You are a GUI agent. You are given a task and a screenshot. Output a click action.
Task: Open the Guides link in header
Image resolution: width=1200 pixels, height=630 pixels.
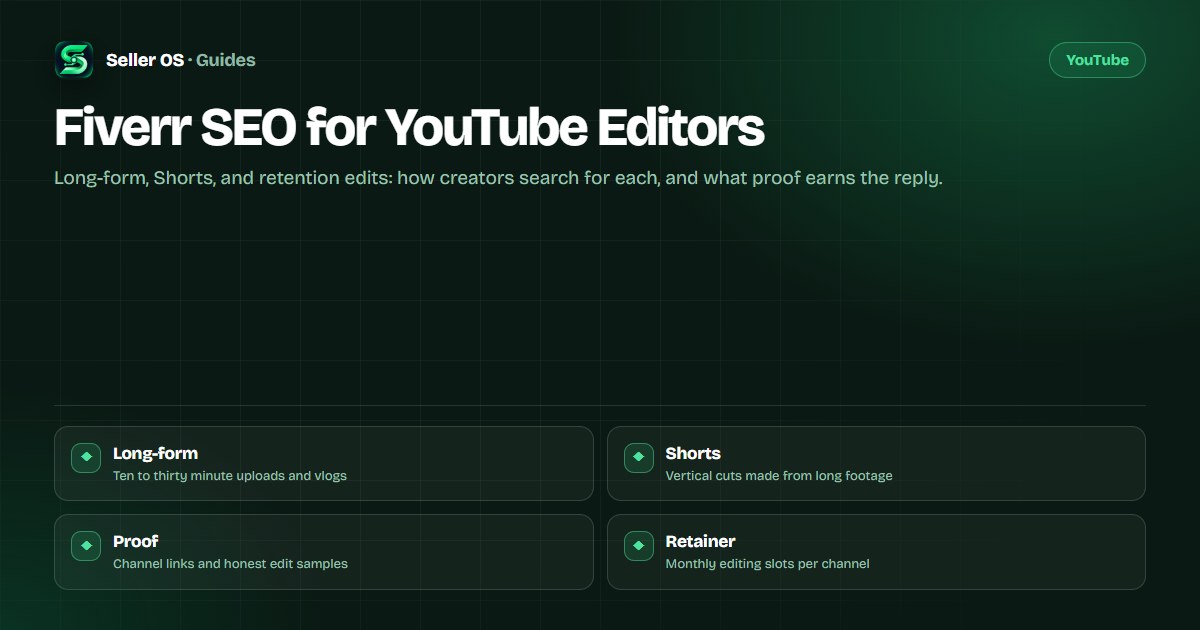tap(226, 60)
